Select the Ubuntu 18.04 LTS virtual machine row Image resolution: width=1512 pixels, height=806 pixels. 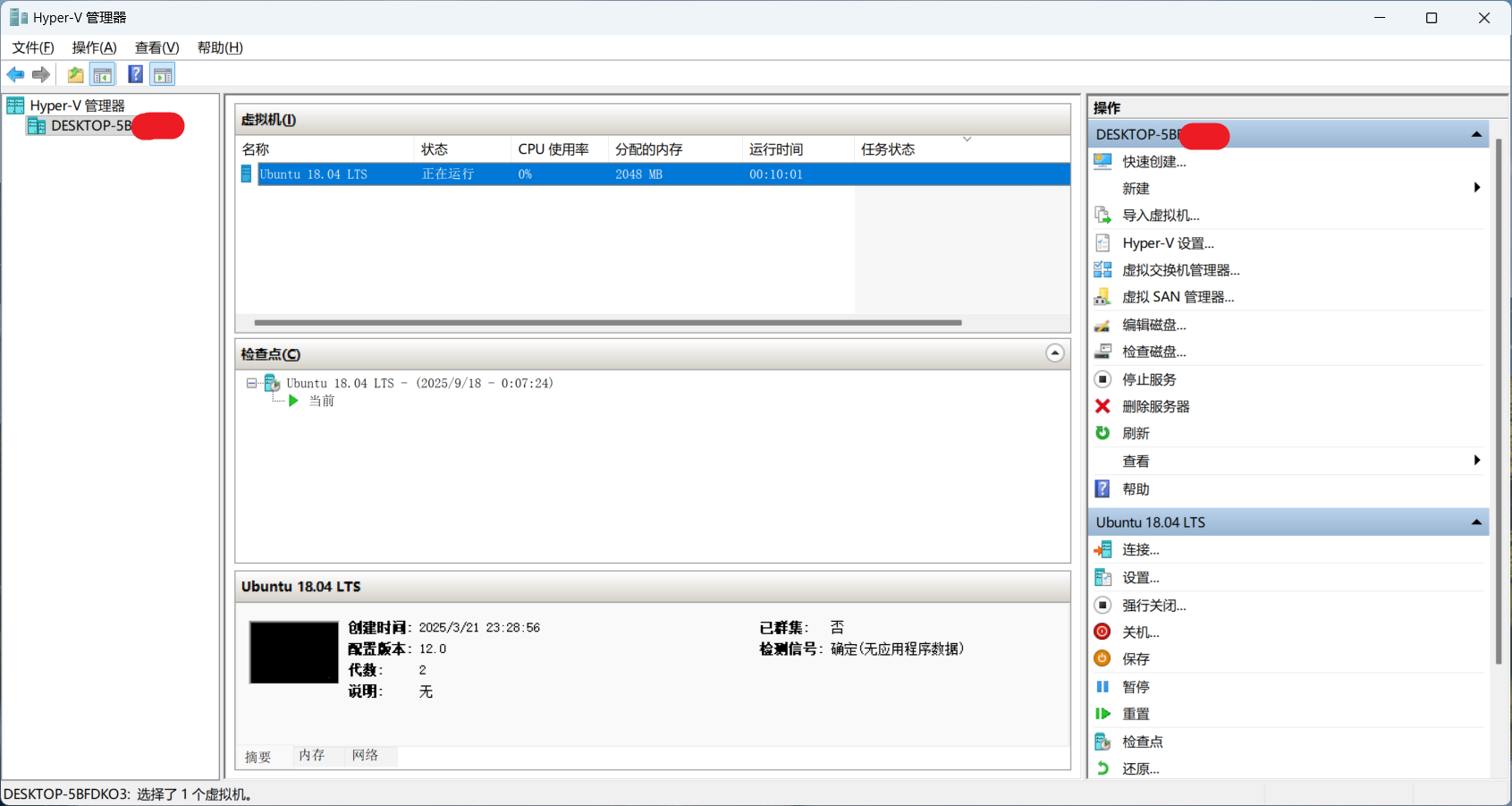(x=655, y=174)
